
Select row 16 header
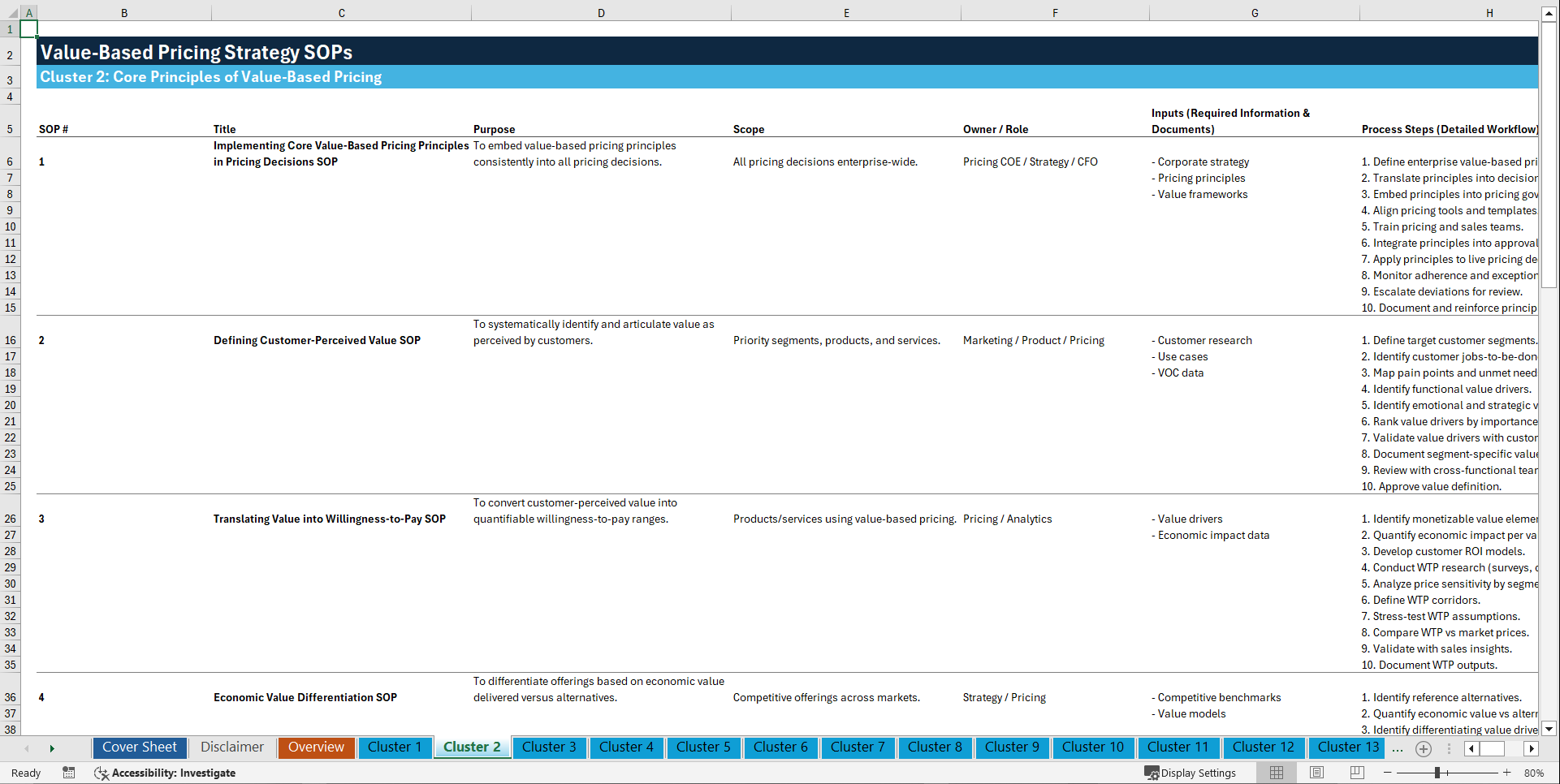[x=11, y=340]
